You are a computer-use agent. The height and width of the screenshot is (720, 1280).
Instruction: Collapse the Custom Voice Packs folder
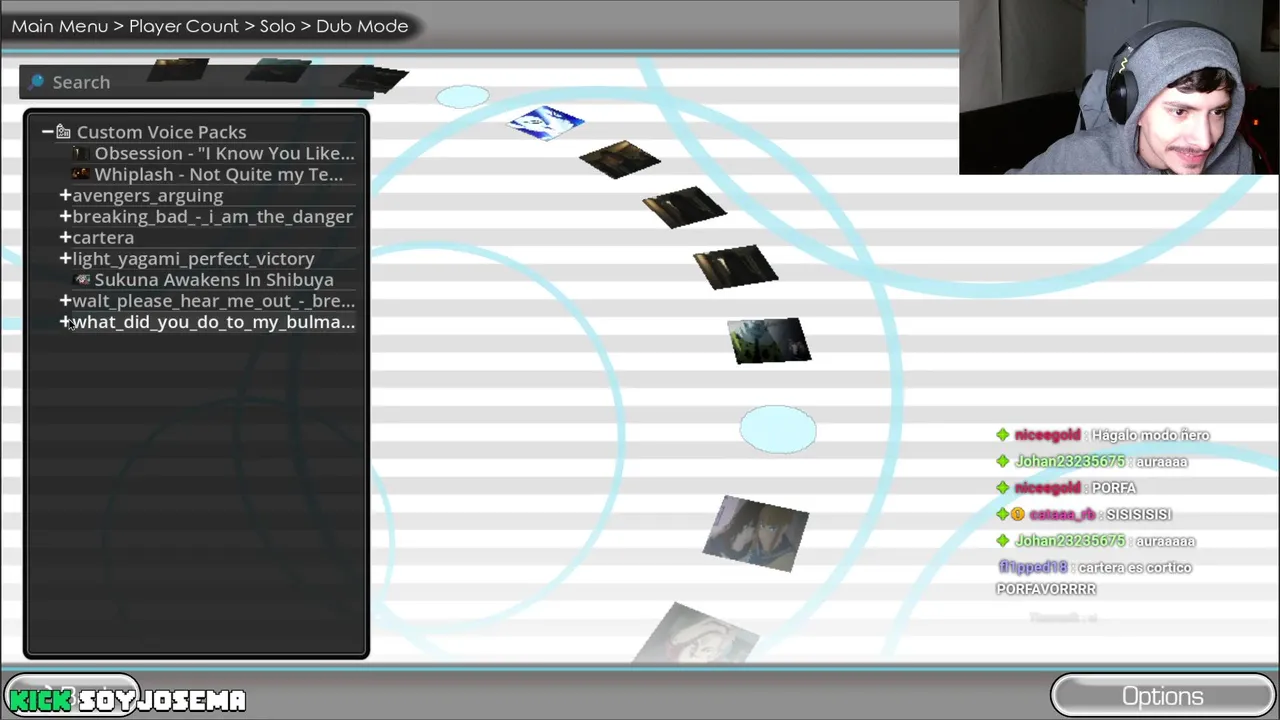click(x=47, y=132)
